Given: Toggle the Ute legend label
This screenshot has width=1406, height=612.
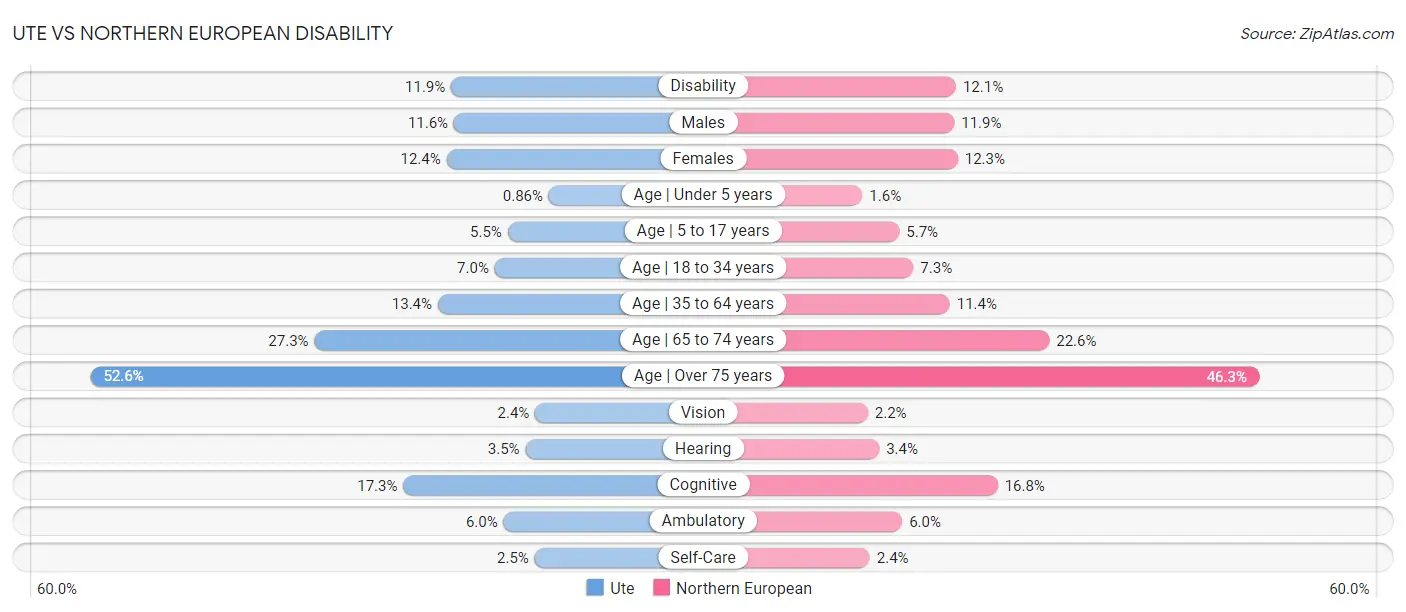Looking at the screenshot, I should (622, 588).
